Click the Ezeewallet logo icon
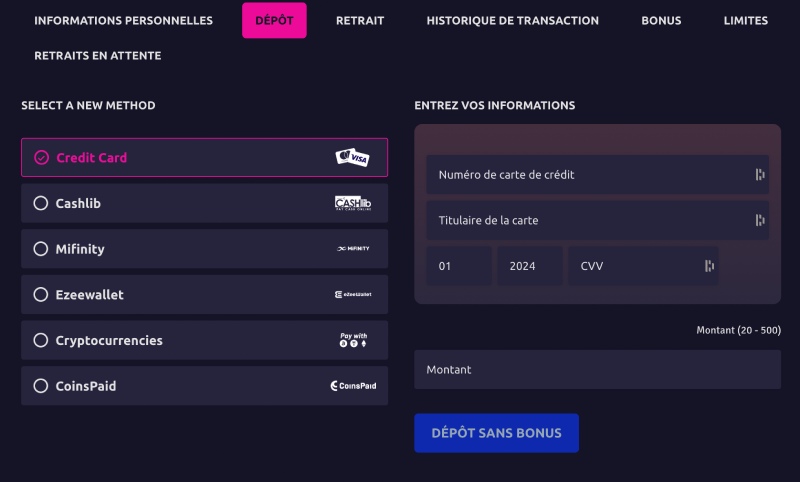This screenshot has width=800, height=482. click(353, 294)
